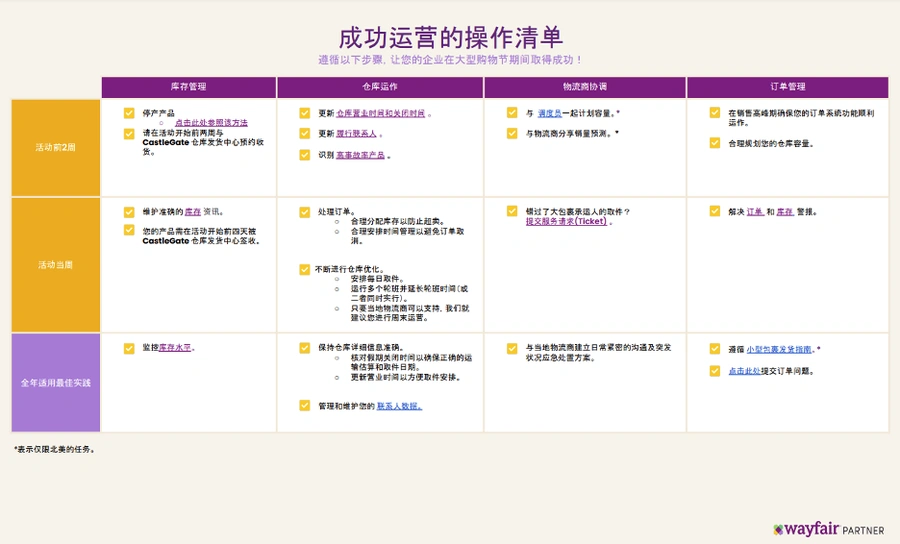Click 点击此处 link for submitting order issues
900x544 pixels.
744,371
